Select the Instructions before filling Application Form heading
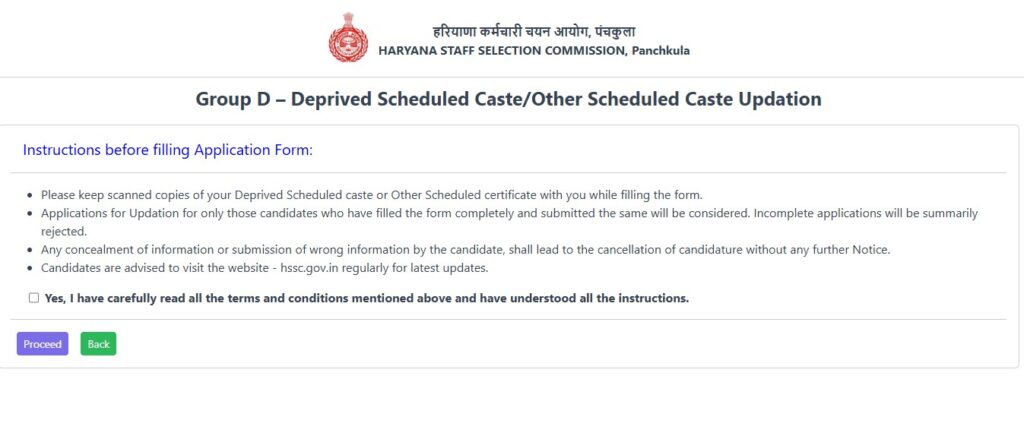The height and width of the screenshot is (439, 1024). coord(168,150)
